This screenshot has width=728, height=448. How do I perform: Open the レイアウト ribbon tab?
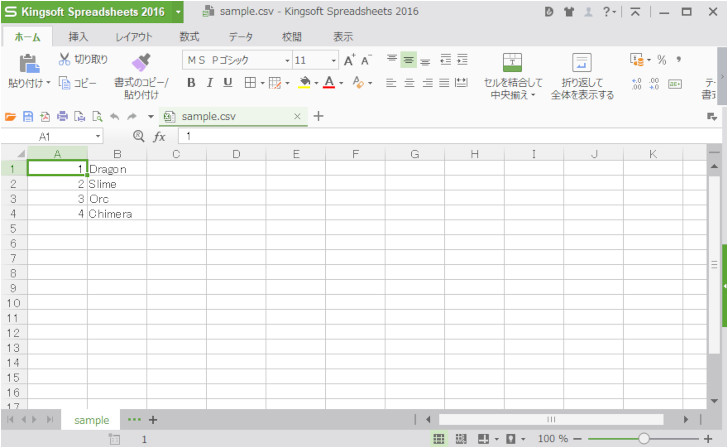133,37
